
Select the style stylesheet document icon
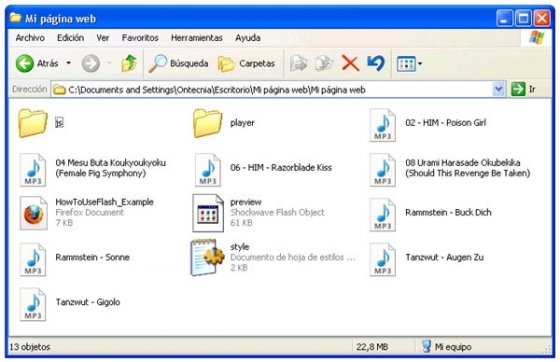208,258
